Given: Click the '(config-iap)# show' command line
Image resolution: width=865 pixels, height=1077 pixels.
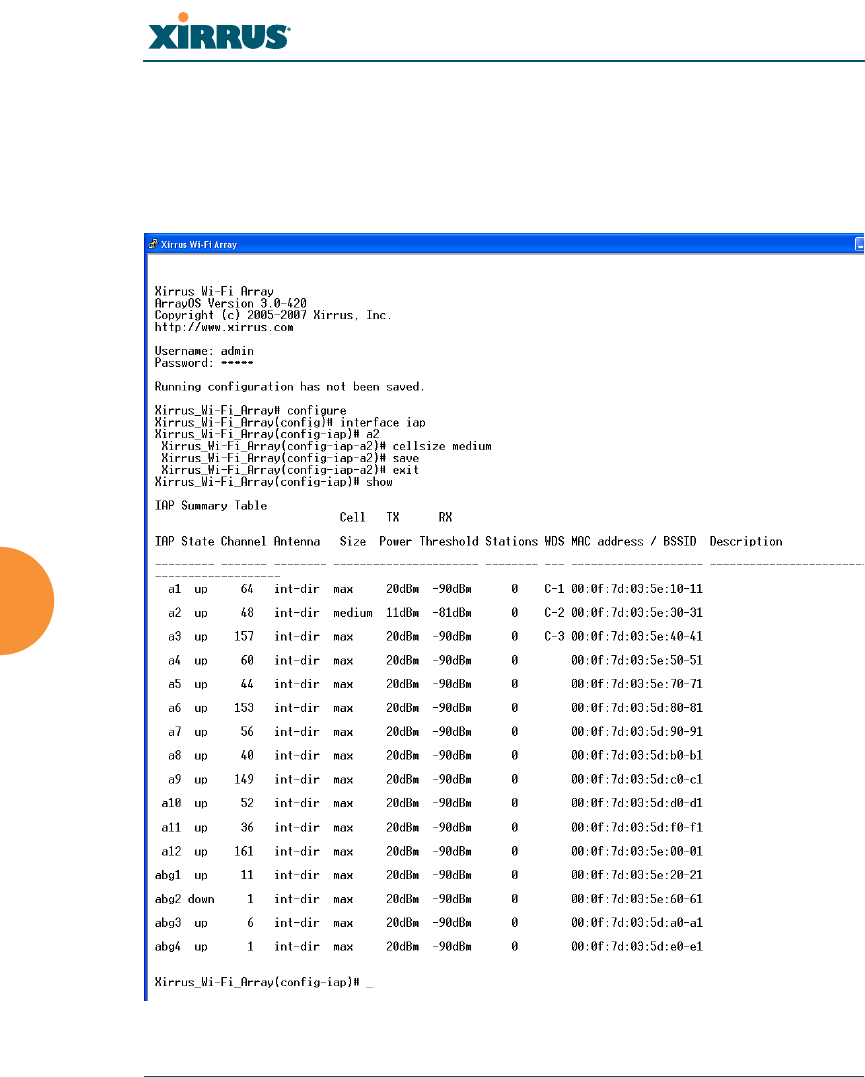Looking at the screenshot, I should (273, 482).
